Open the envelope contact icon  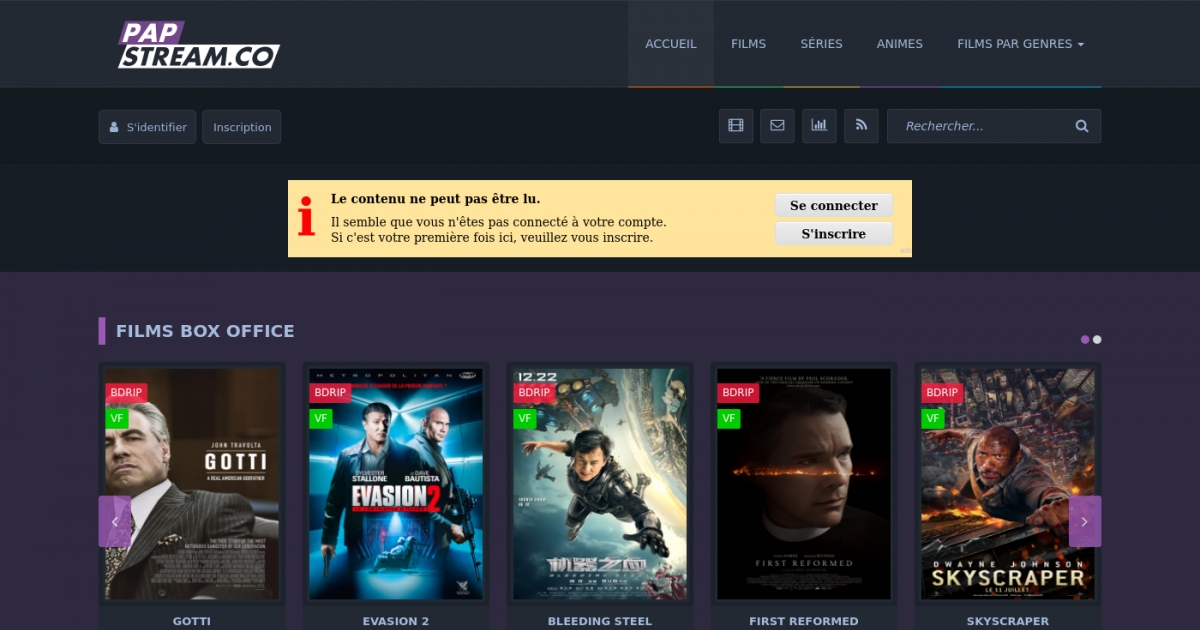[777, 126]
